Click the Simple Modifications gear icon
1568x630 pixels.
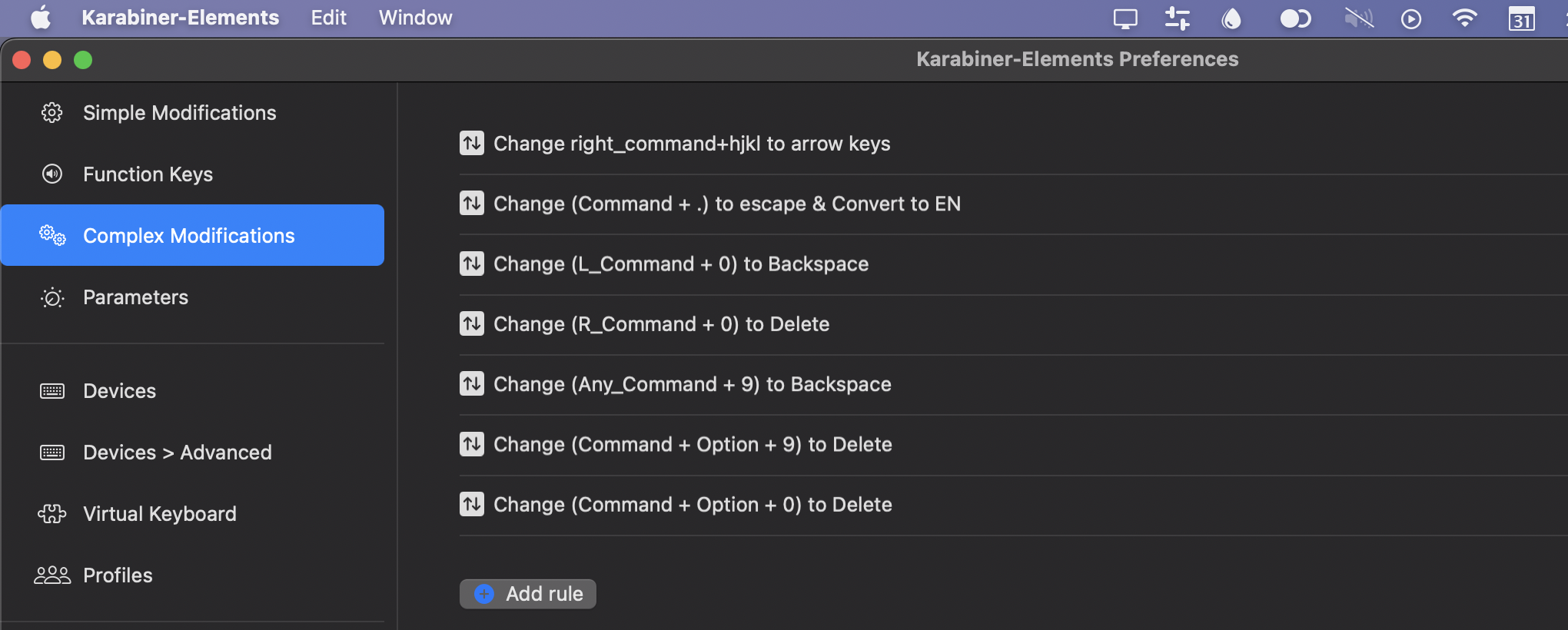tap(51, 112)
